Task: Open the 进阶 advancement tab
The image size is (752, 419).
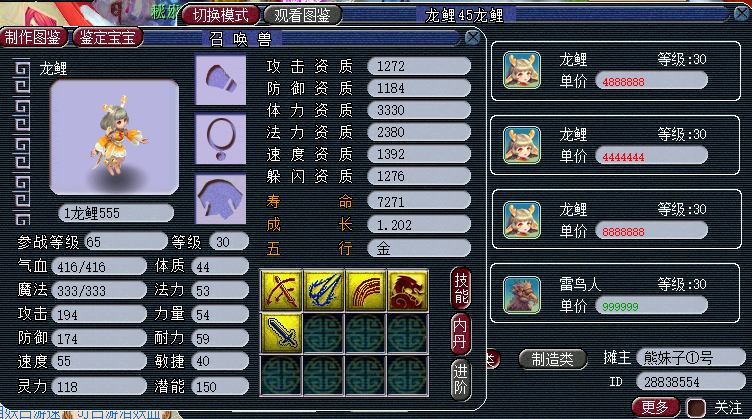Action: click(x=460, y=379)
